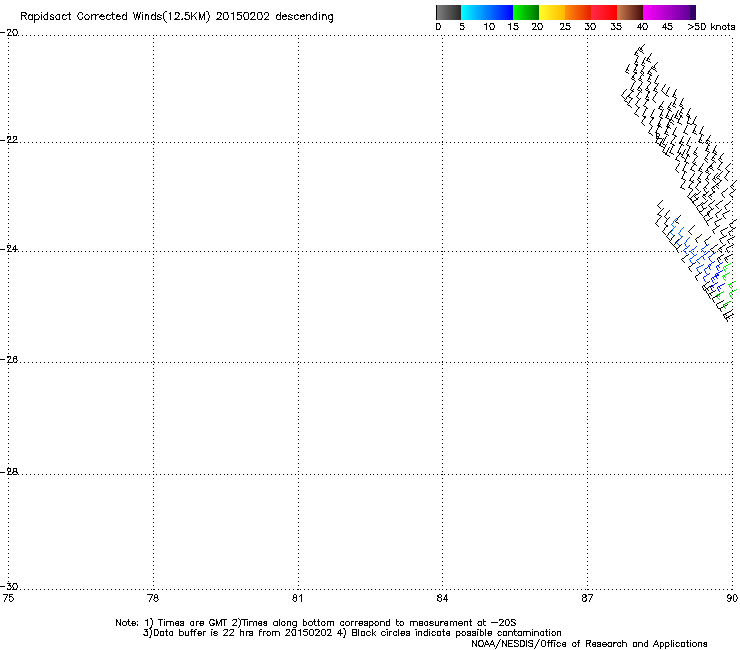Click the '75' longitude axis label
Viewport: 740px width, 650px height.
click(x=8, y=598)
